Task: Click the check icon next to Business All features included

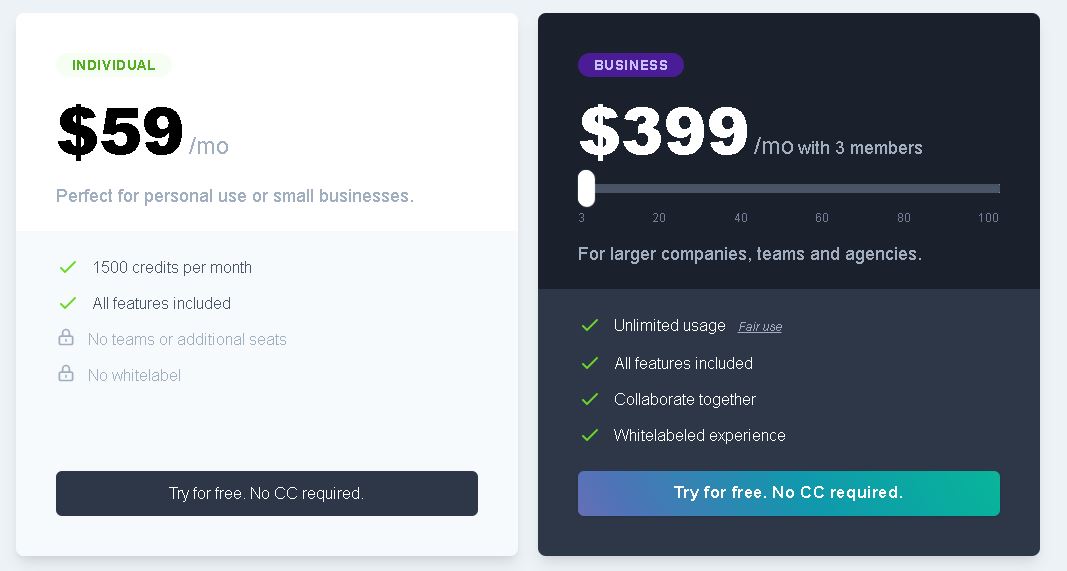Action: click(x=590, y=363)
